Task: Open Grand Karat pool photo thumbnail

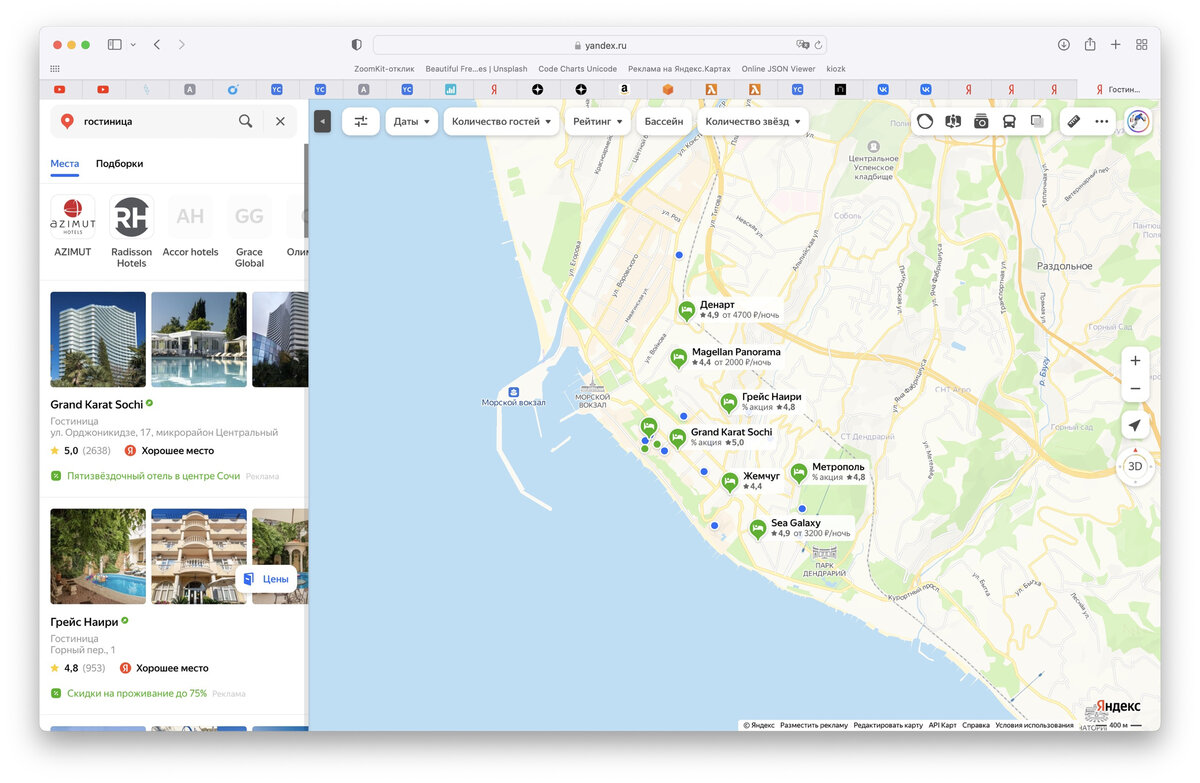Action: click(x=199, y=339)
